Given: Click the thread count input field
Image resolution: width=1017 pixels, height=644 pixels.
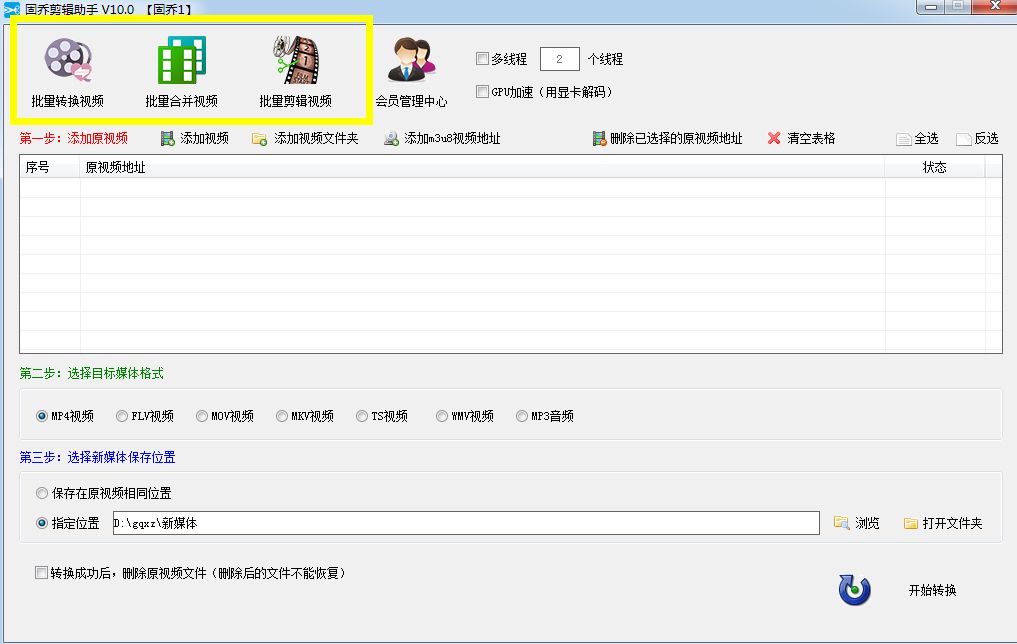Looking at the screenshot, I should (x=560, y=59).
